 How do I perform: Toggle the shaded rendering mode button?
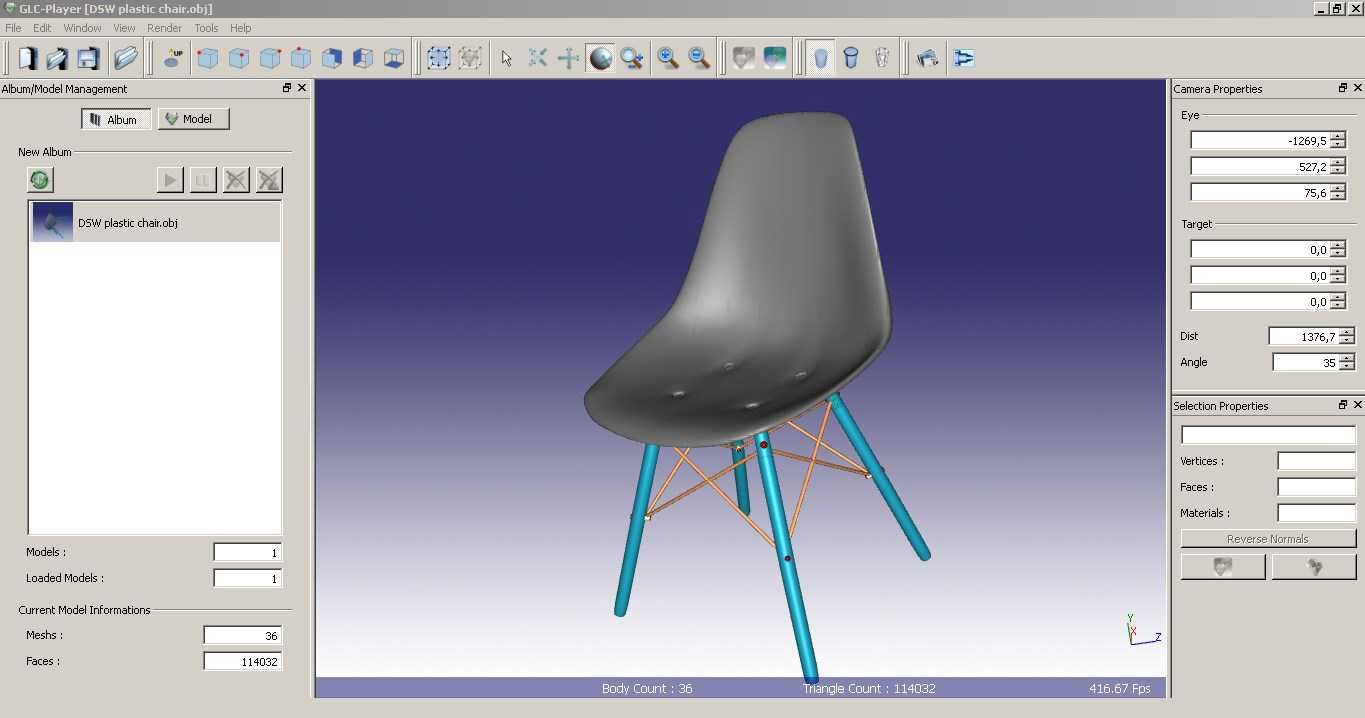(820, 58)
